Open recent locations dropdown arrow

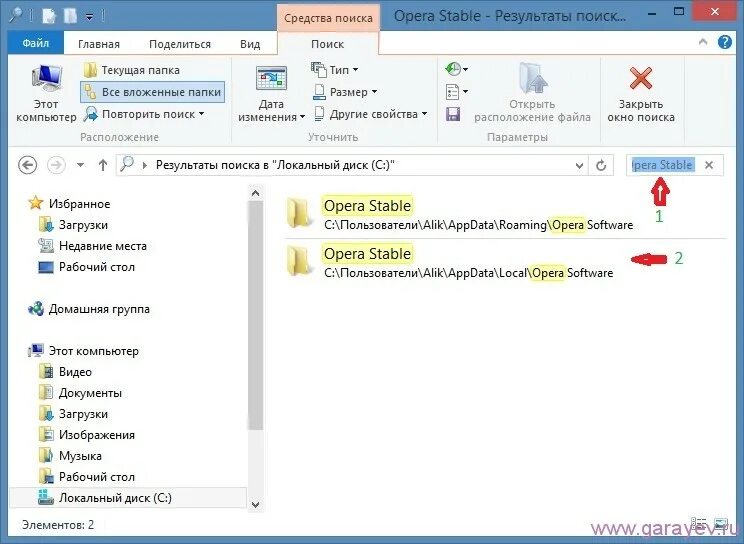click(80, 165)
